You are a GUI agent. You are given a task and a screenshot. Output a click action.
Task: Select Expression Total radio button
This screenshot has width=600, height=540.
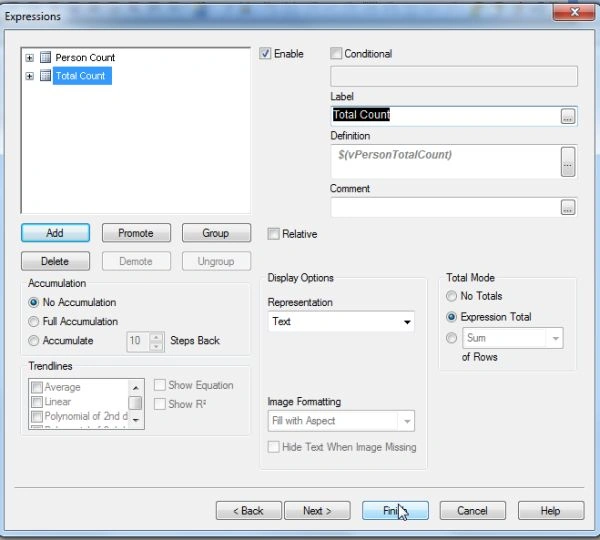pos(452,317)
